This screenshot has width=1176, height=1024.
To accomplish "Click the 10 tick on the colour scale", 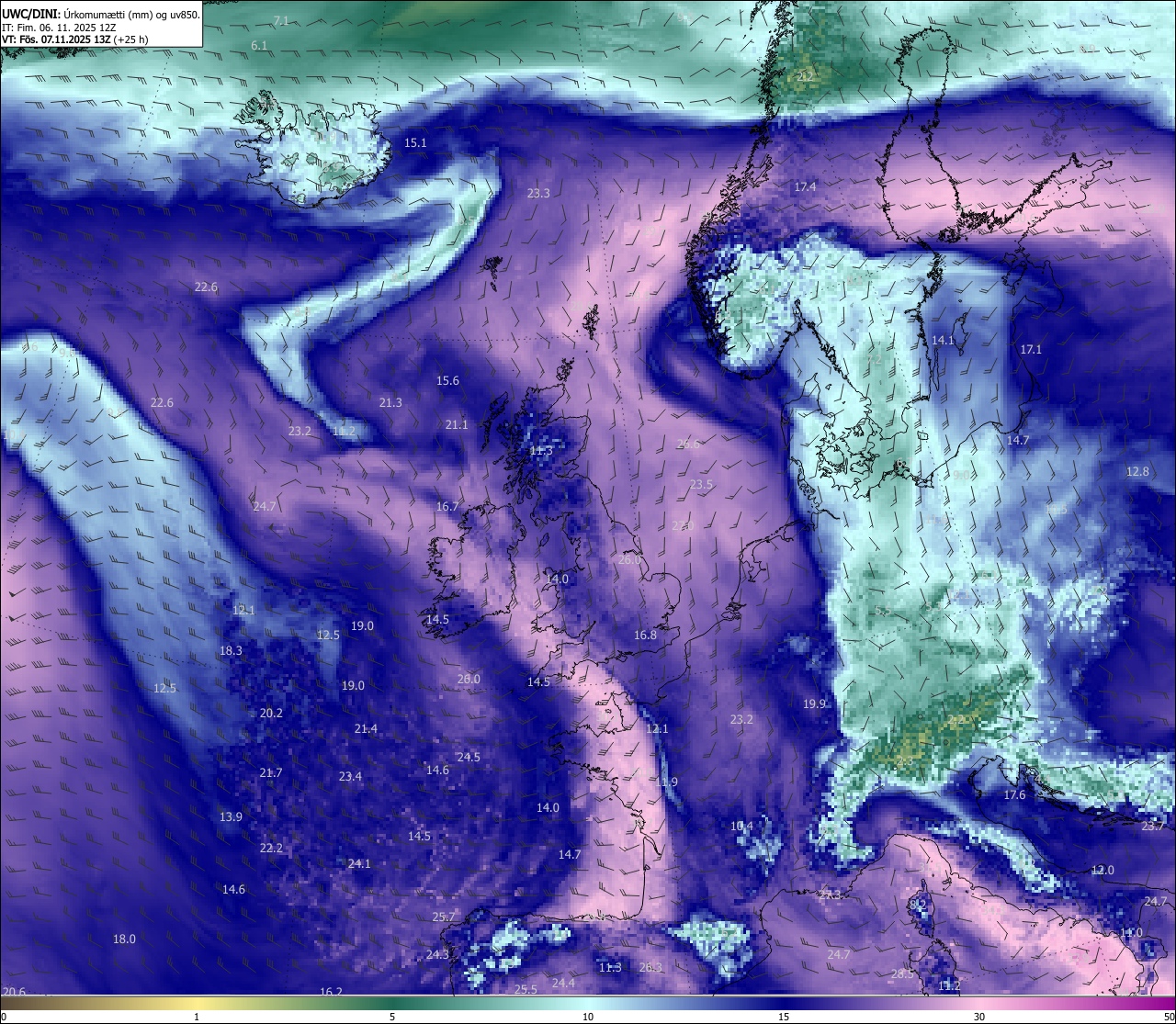I will (x=588, y=1017).
